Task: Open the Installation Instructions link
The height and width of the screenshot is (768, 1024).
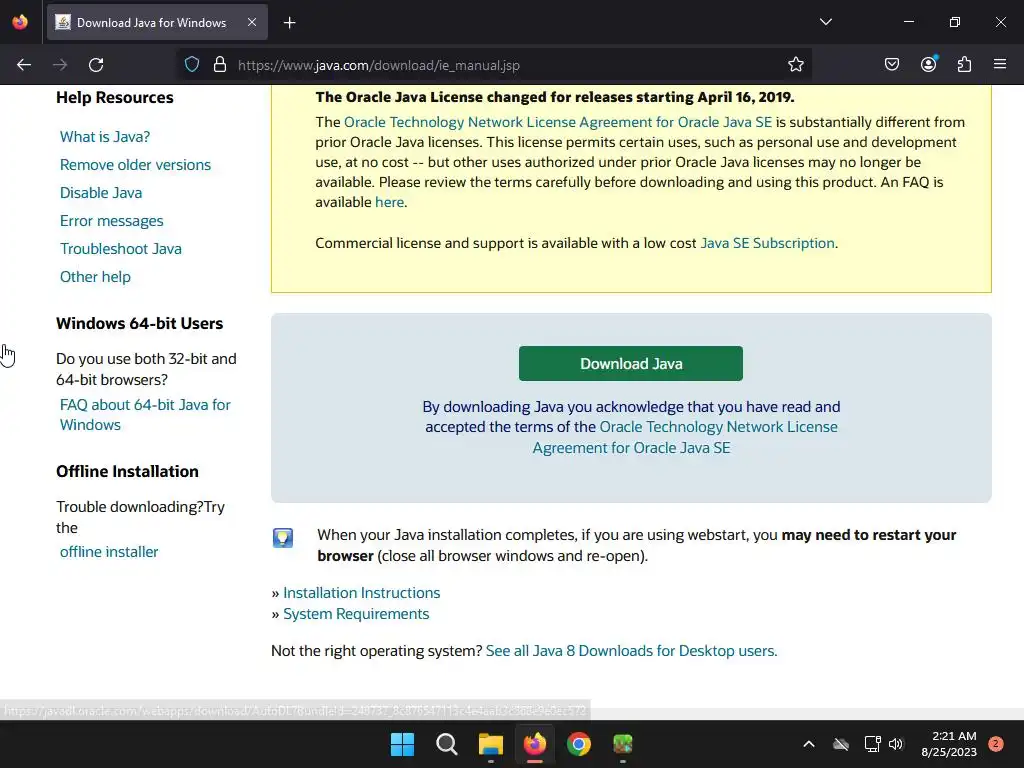Action: coord(362,593)
